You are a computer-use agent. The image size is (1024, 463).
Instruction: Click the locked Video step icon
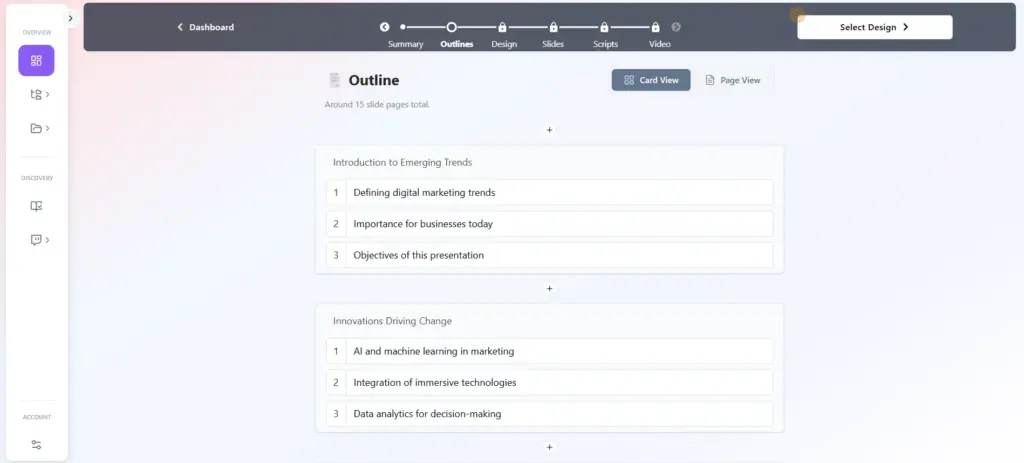click(655, 28)
